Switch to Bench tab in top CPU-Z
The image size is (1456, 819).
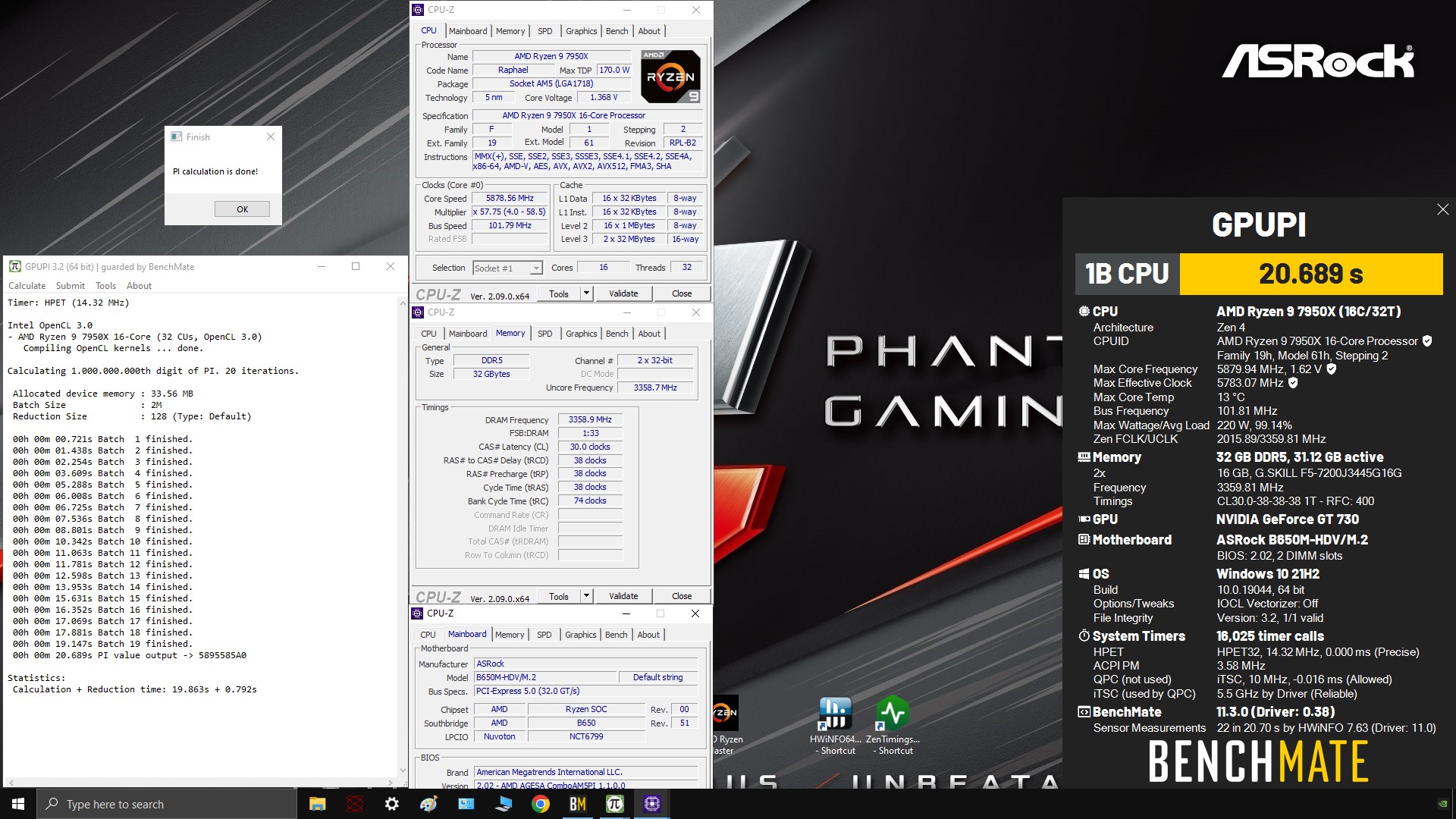click(617, 31)
